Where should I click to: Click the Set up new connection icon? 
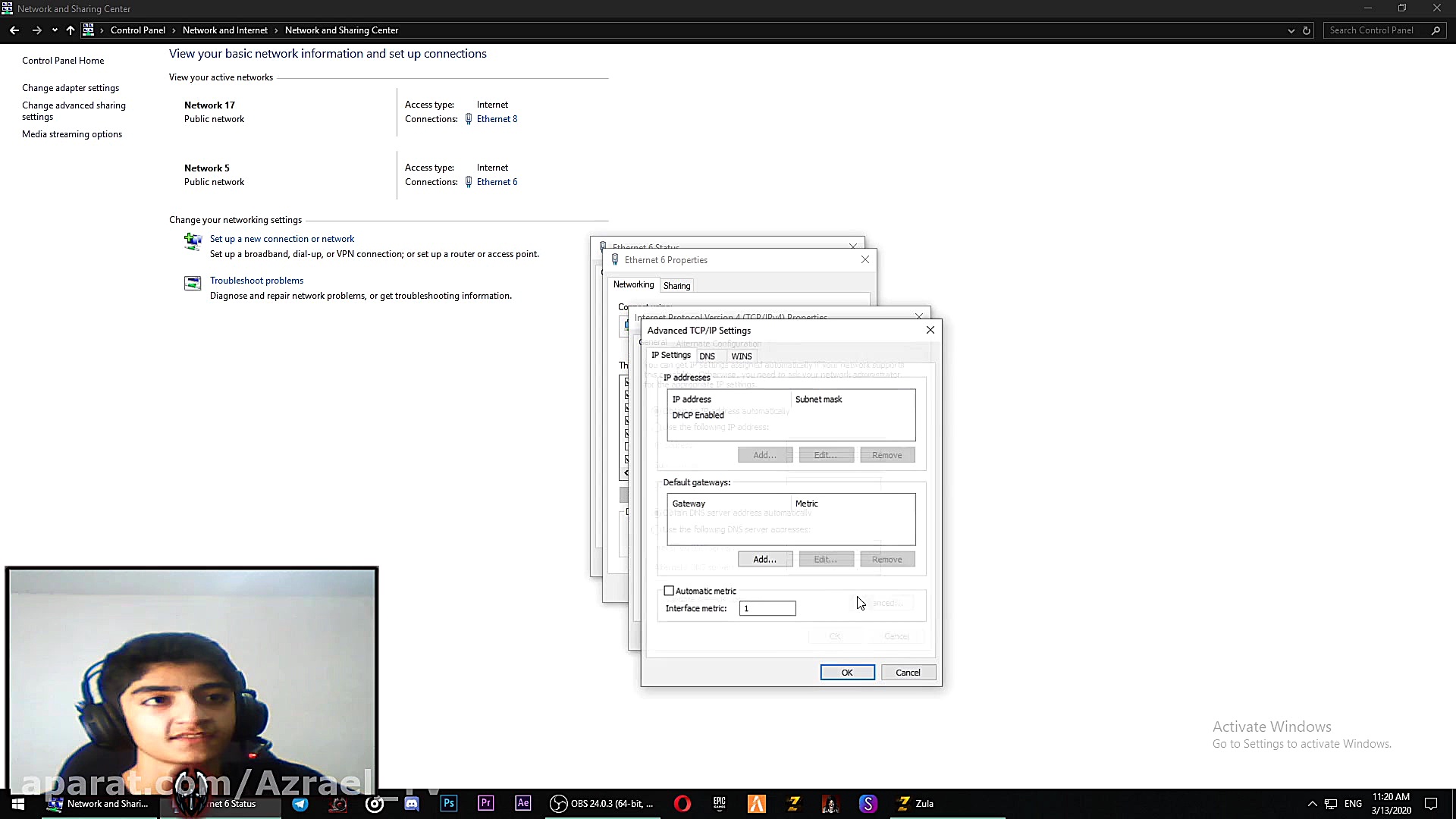193,241
